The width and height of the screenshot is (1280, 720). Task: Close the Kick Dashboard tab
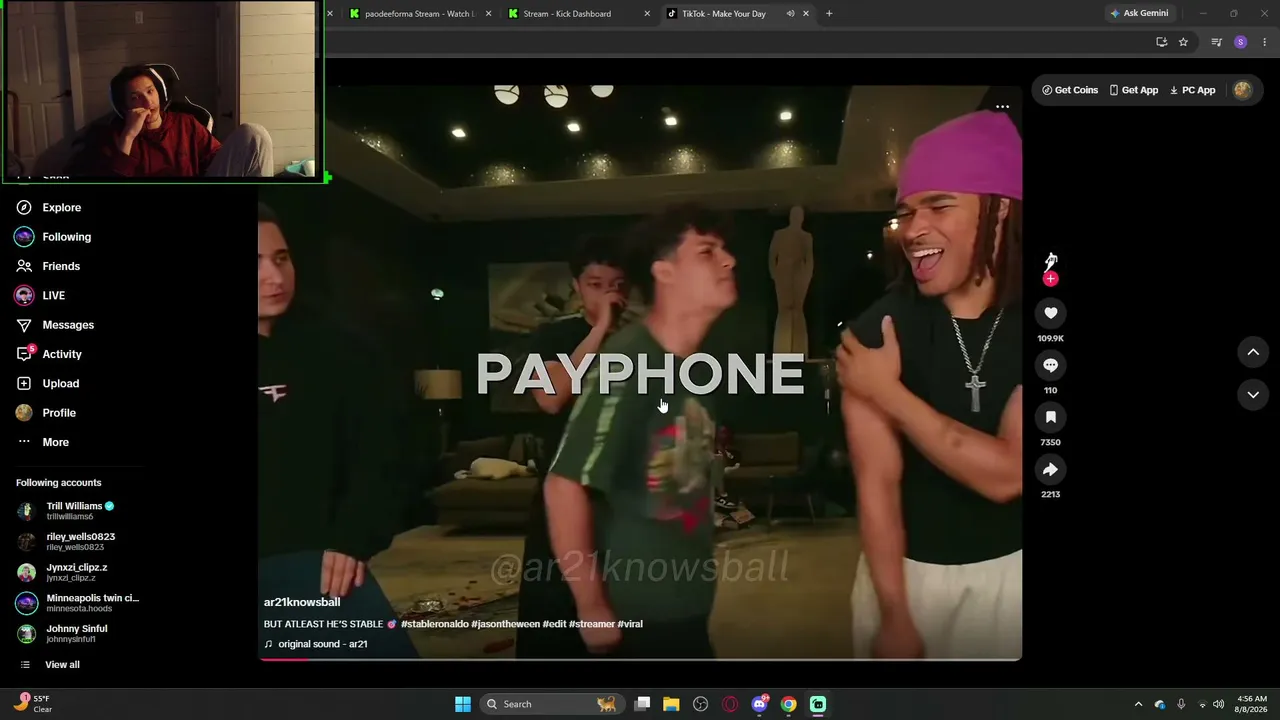tap(647, 14)
